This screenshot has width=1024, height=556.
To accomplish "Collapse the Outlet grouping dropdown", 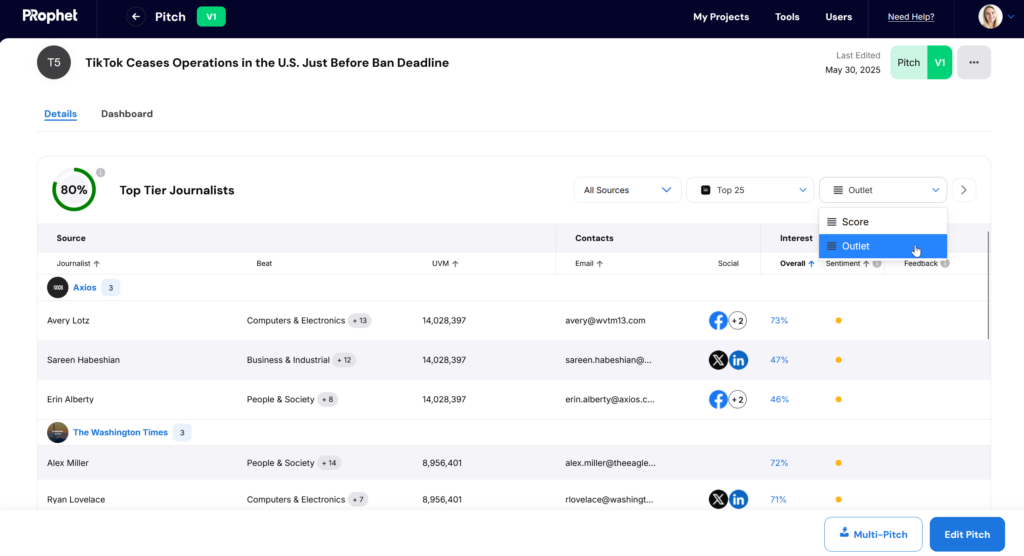I will [883, 190].
